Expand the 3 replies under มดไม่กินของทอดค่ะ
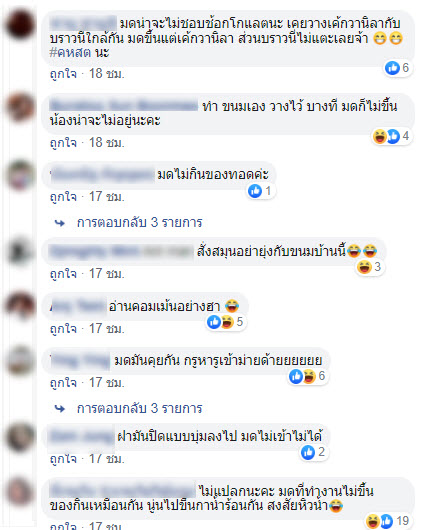The width and height of the screenshot is (443, 530). click(x=140, y=222)
